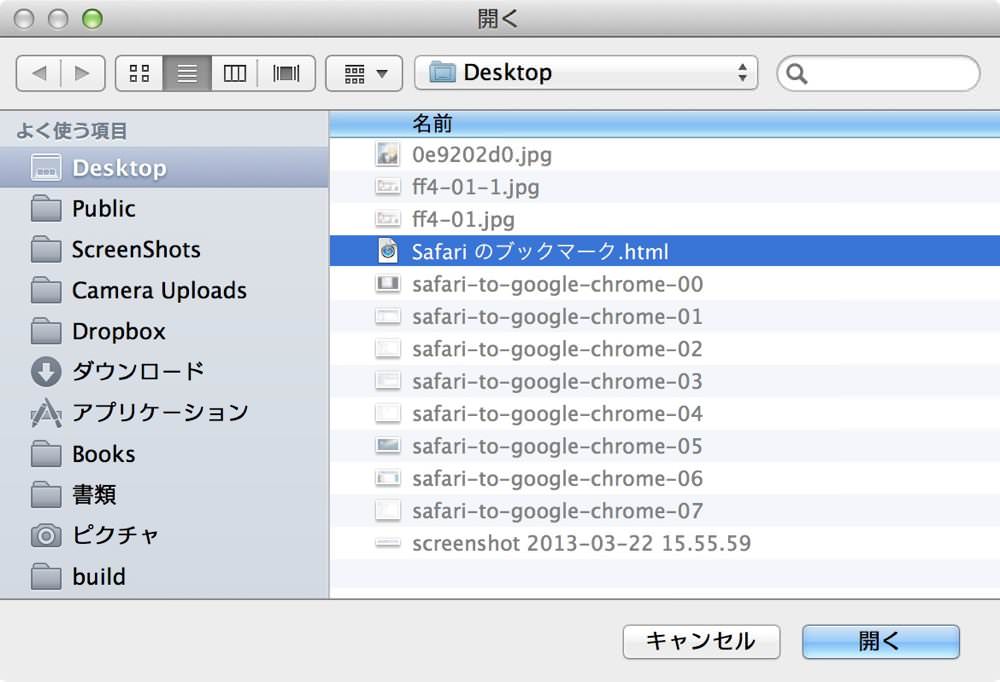This screenshot has height=682, width=1000.
Task: Click the build folder icon
Action: (46, 576)
